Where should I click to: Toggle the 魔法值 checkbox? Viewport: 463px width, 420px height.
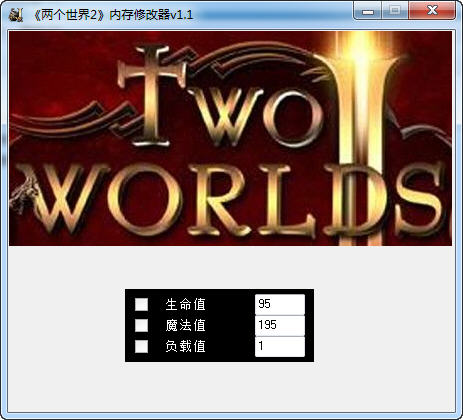click(x=141, y=325)
